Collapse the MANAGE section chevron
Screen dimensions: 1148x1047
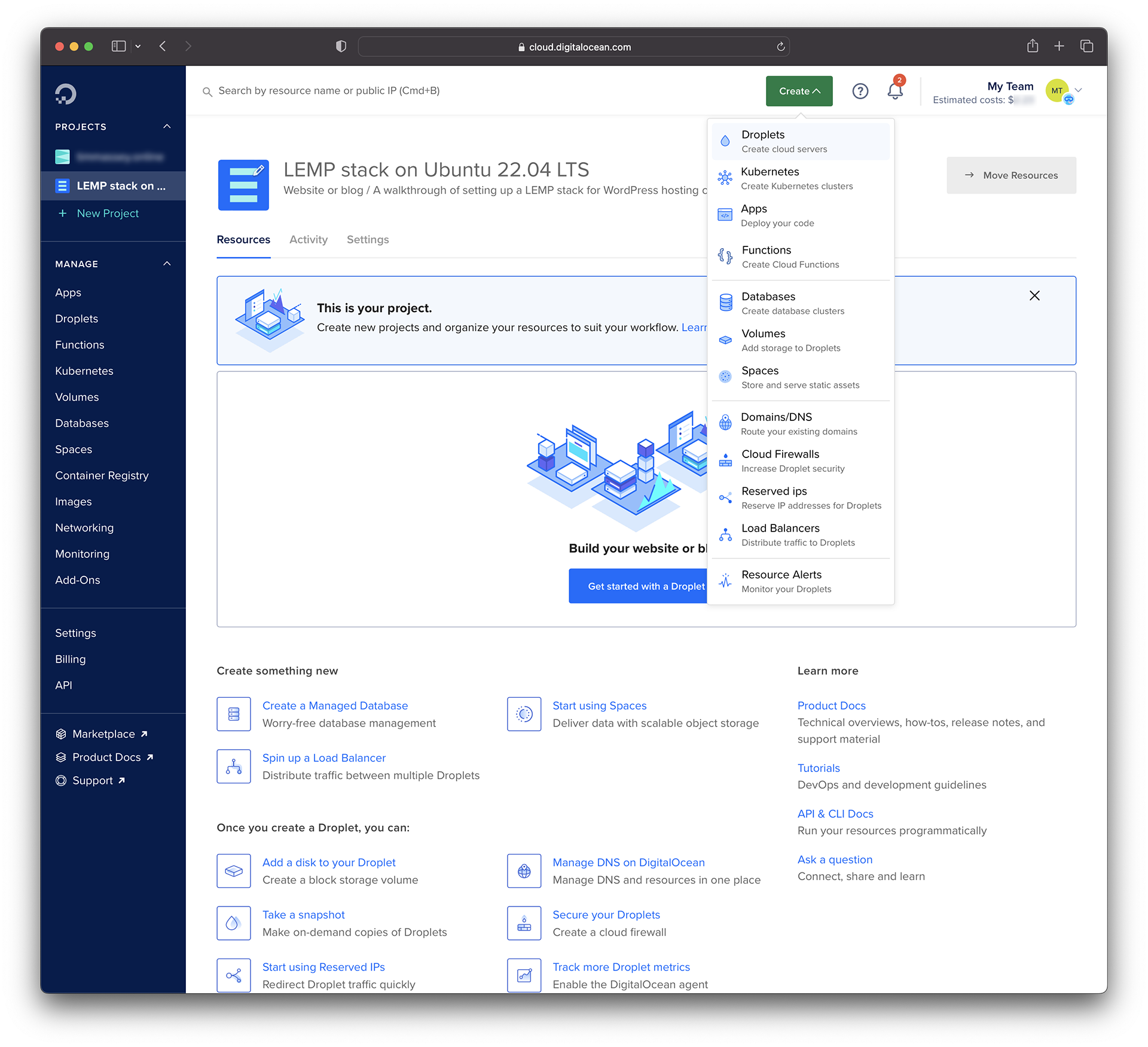[167, 264]
